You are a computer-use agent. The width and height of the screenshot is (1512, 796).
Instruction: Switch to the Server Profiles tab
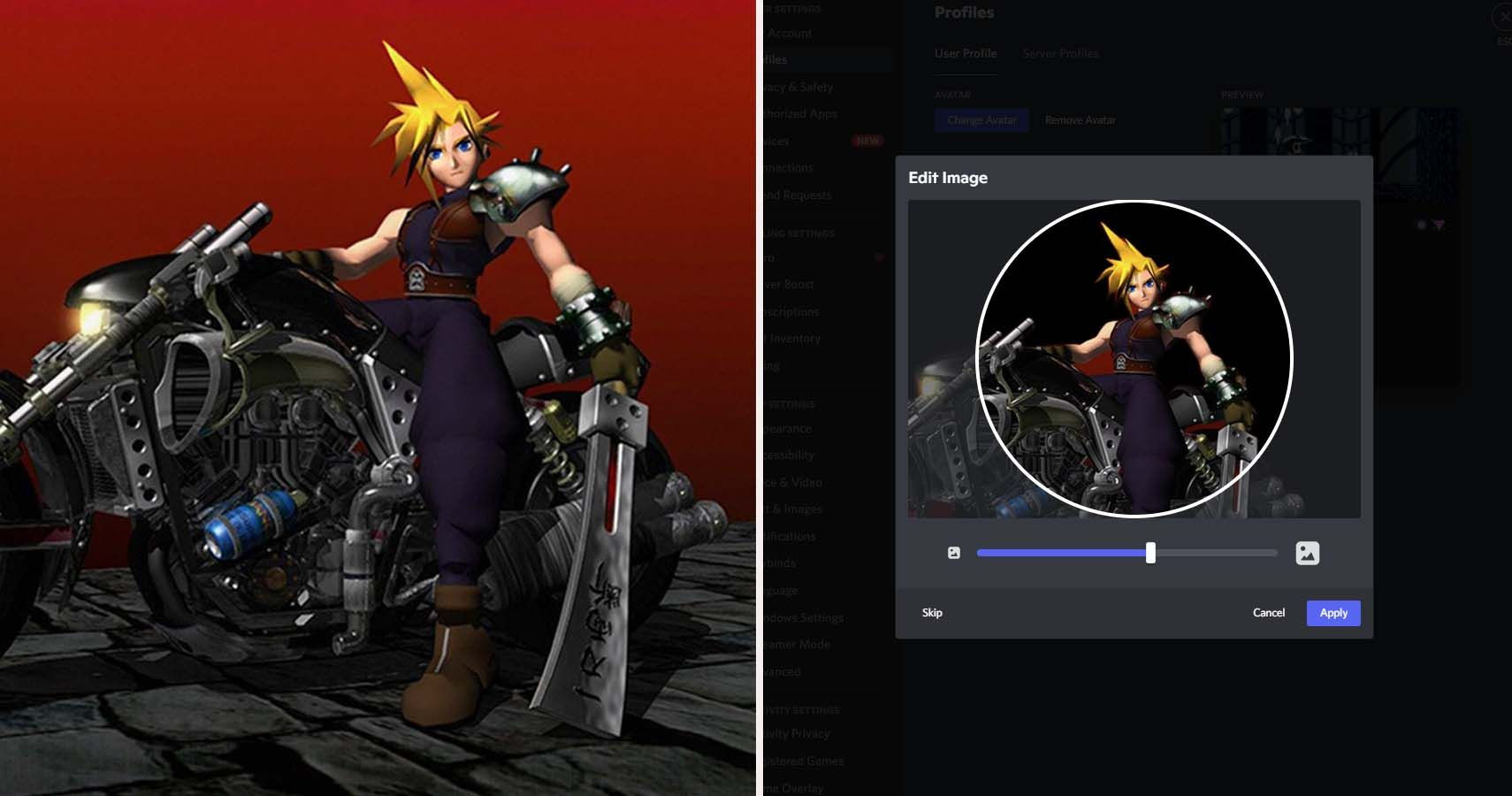(x=1060, y=54)
